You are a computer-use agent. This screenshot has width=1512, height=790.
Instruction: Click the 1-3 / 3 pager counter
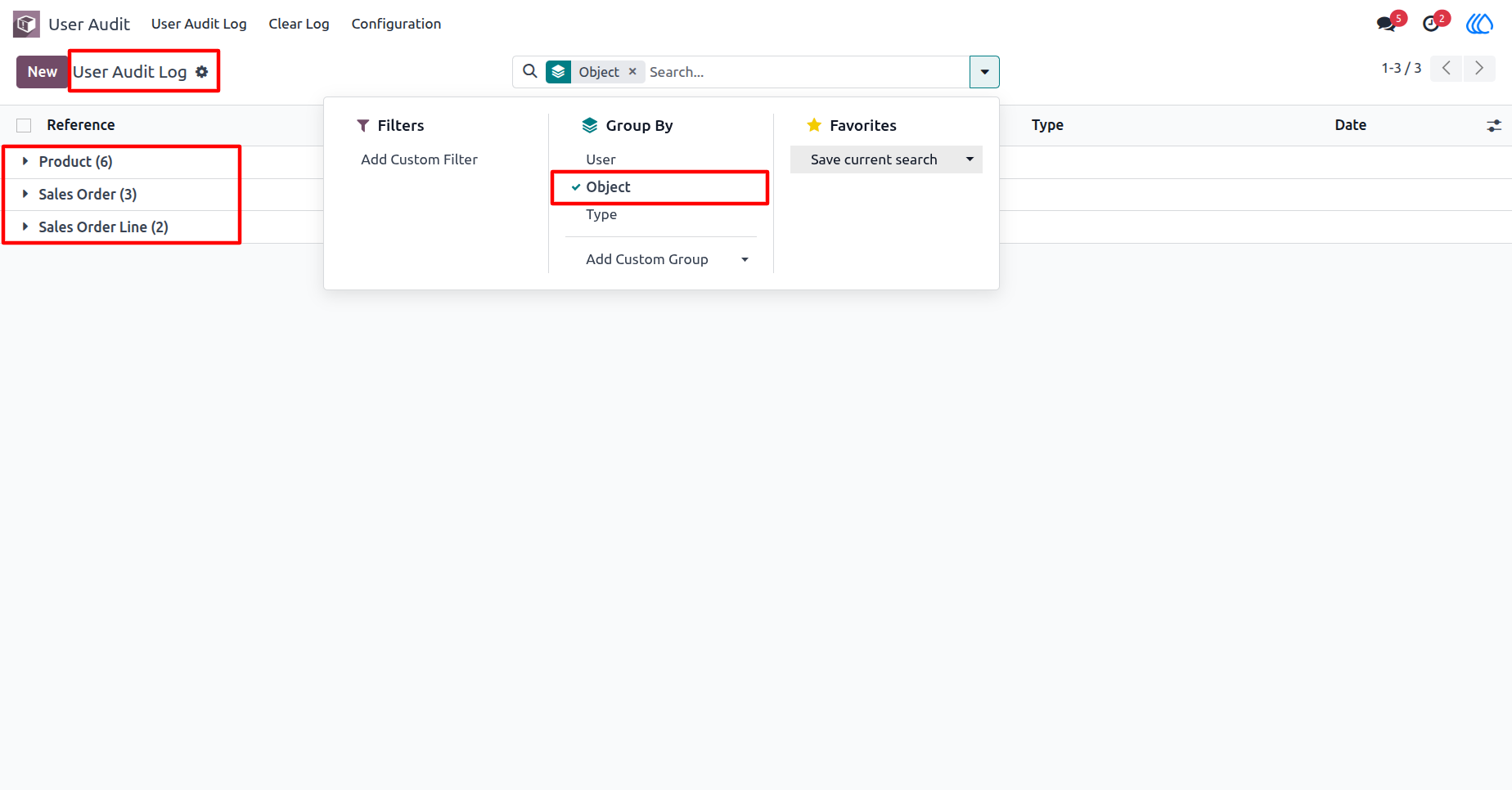(1402, 69)
